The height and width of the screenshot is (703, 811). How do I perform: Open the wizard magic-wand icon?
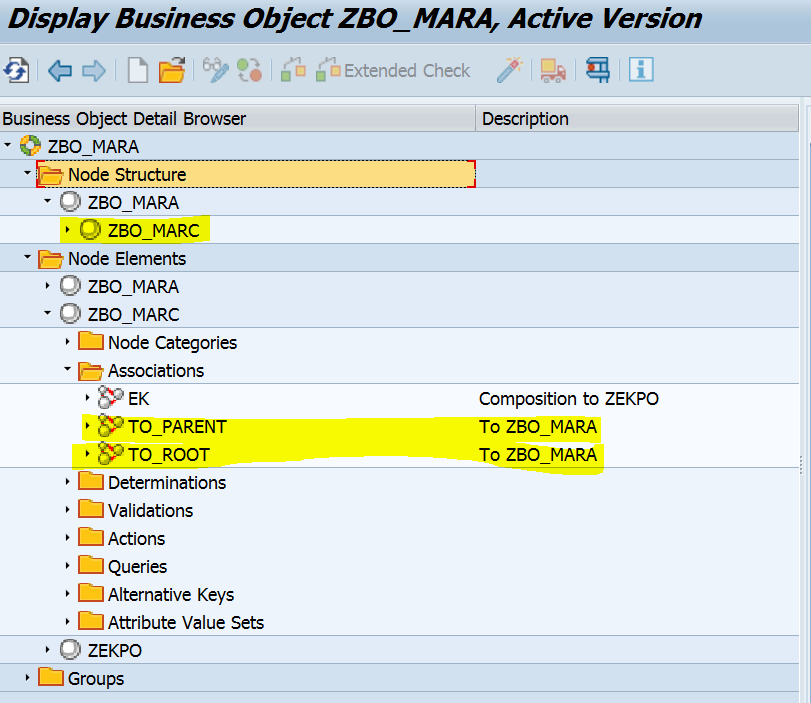pos(510,70)
